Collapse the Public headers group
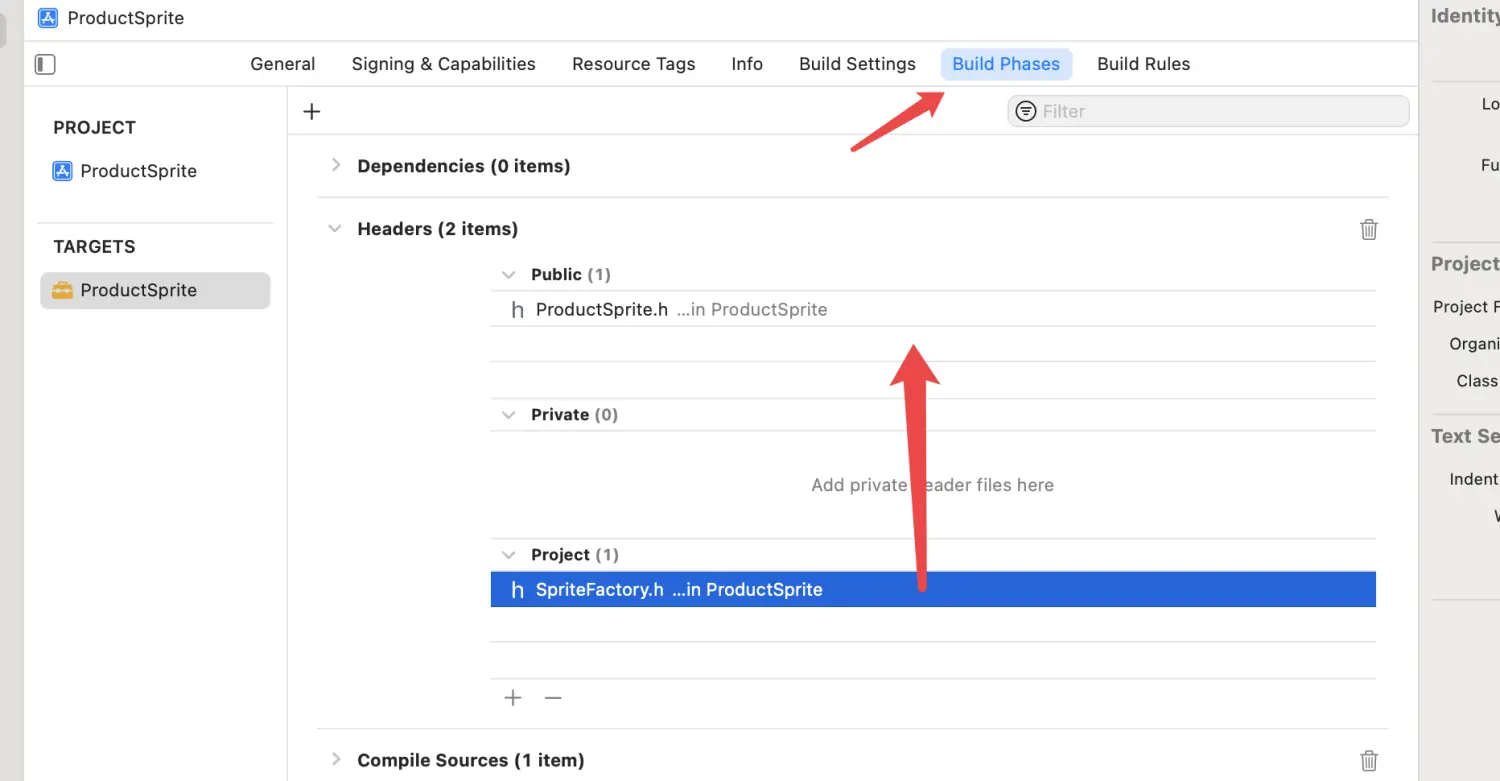This screenshot has width=1500, height=781. pos(509,274)
